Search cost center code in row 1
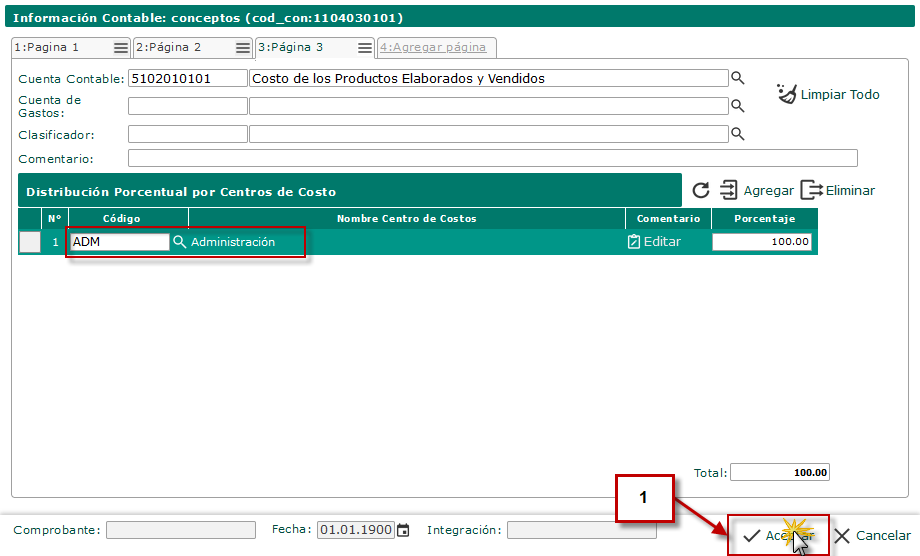 (x=180, y=242)
